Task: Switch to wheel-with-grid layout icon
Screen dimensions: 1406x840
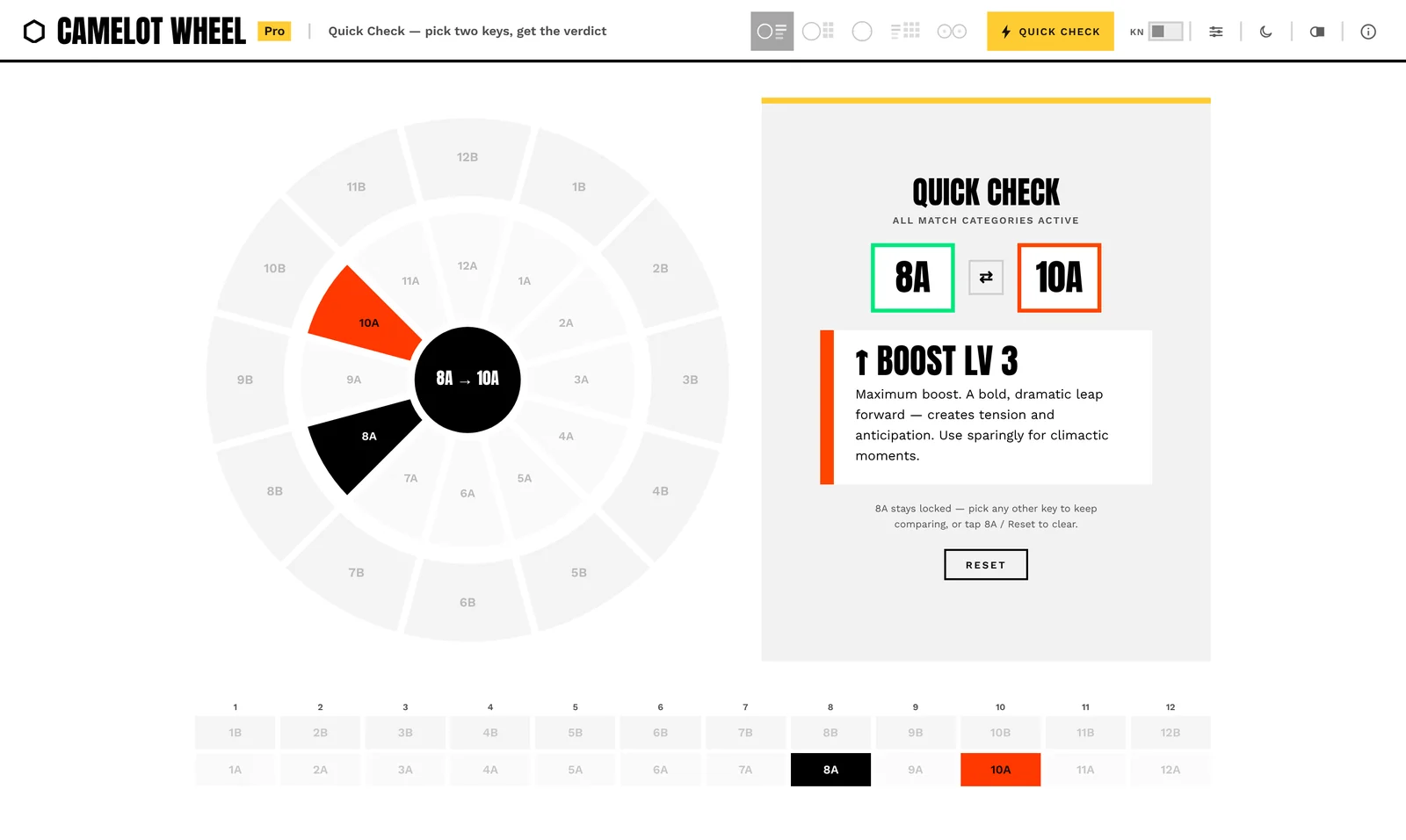Action: click(x=818, y=32)
